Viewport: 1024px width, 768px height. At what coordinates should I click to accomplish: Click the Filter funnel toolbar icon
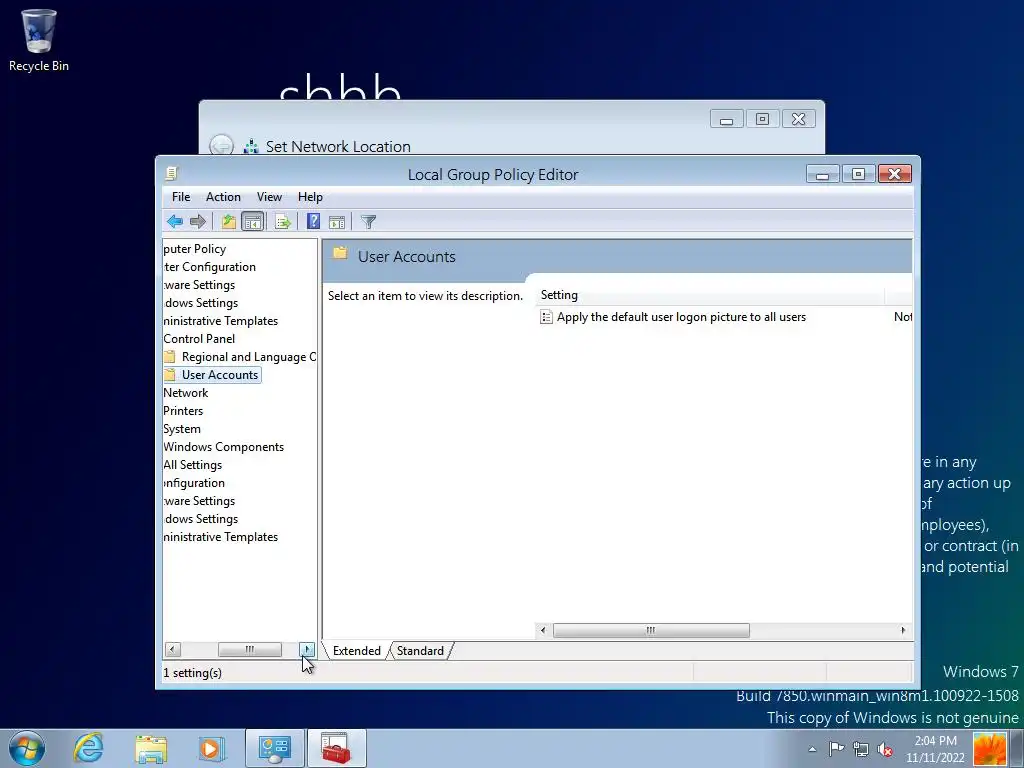coord(368,222)
